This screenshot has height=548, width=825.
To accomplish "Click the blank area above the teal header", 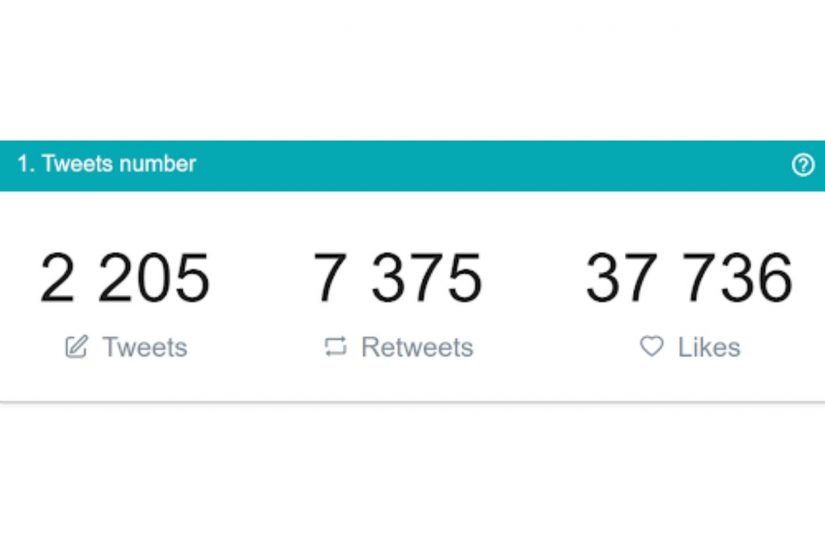I will [x=412, y=70].
